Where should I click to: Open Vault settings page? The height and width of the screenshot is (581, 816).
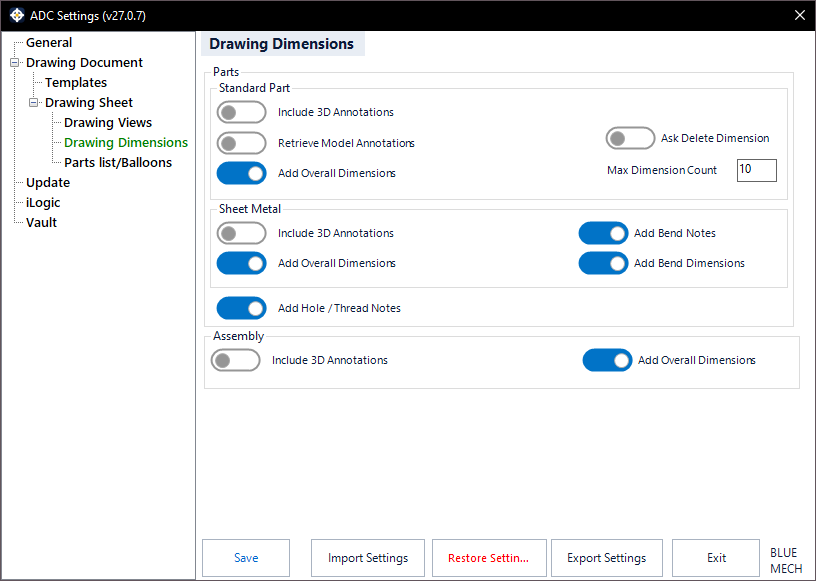[42, 223]
